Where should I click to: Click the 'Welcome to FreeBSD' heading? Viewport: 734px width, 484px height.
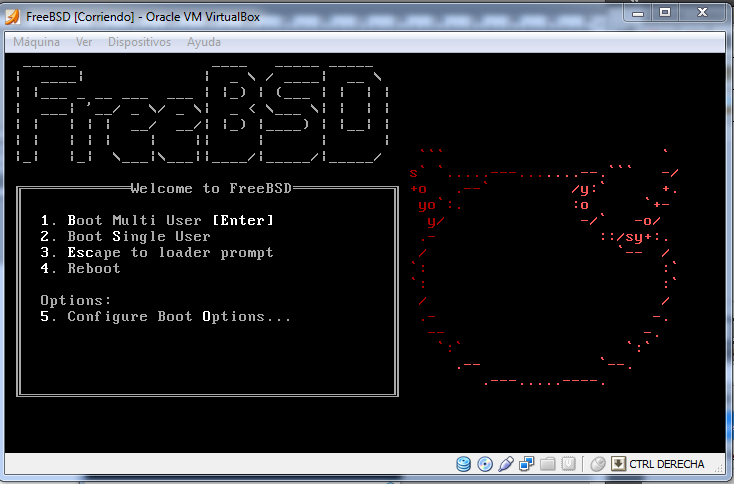tap(211, 188)
